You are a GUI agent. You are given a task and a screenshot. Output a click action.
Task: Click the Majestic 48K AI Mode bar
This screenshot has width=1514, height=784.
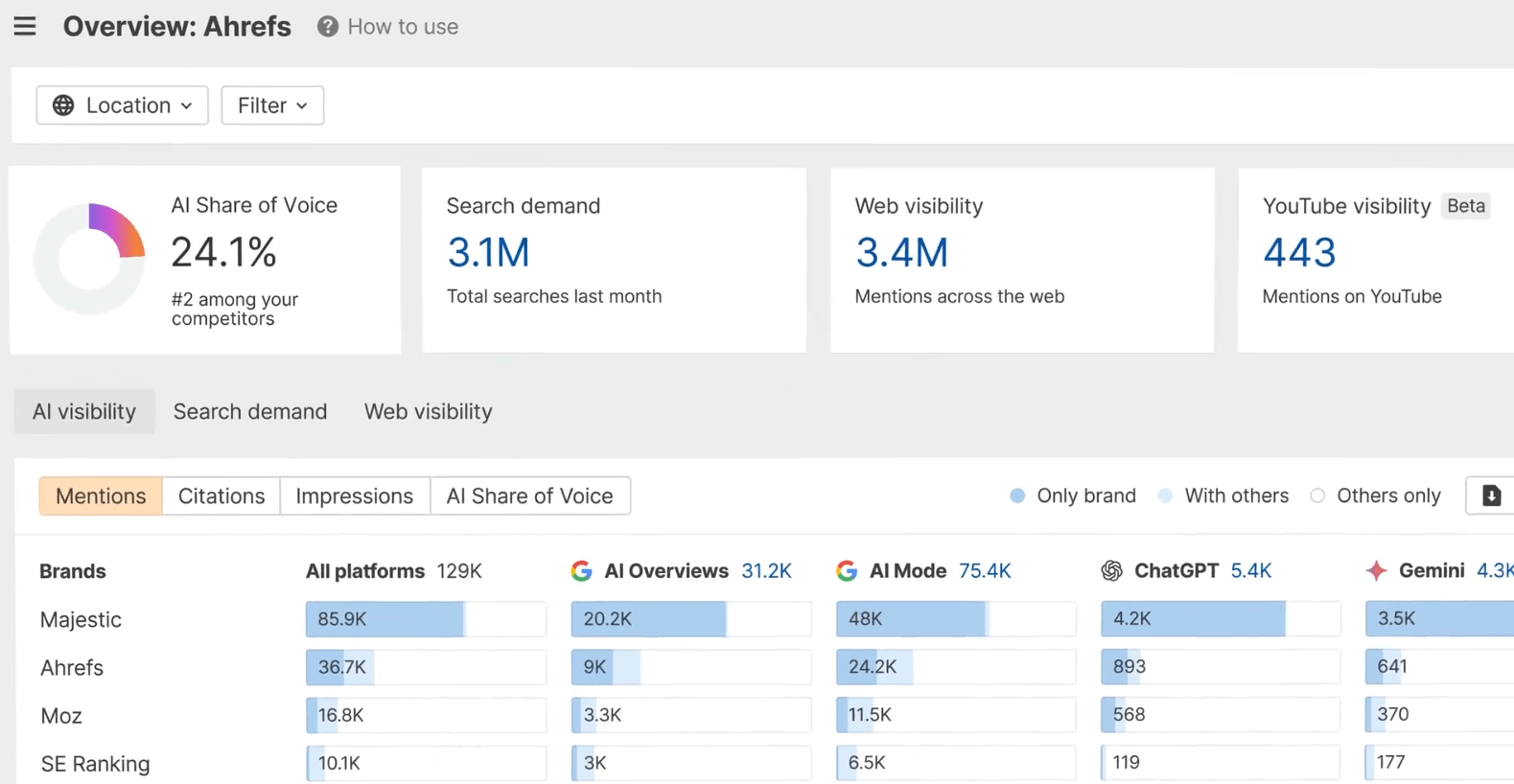pyautogui.click(x=956, y=619)
